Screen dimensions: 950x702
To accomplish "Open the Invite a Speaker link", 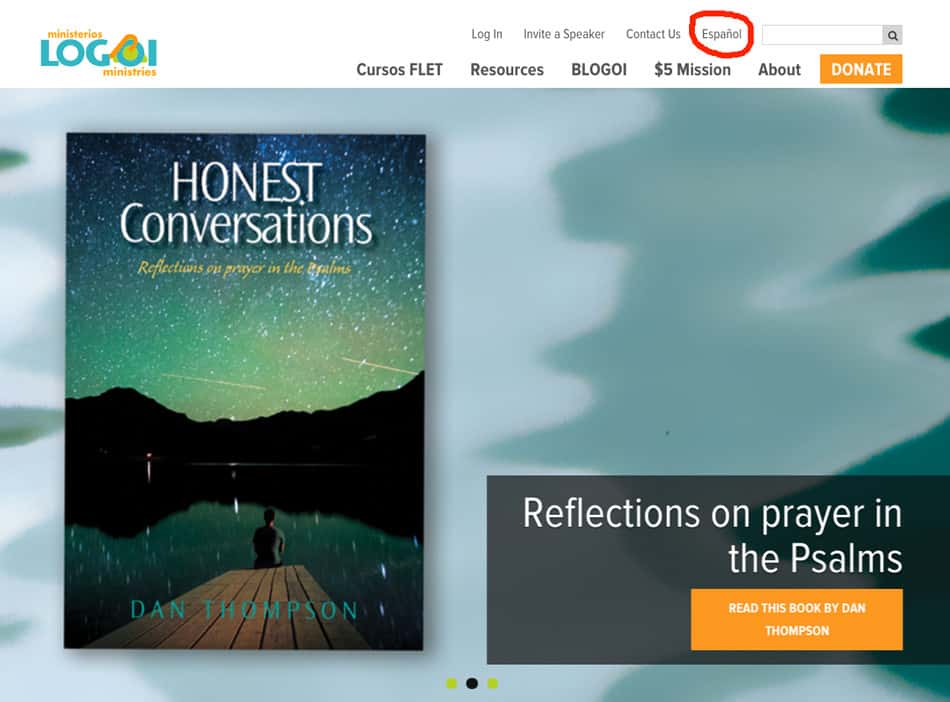I will [564, 35].
